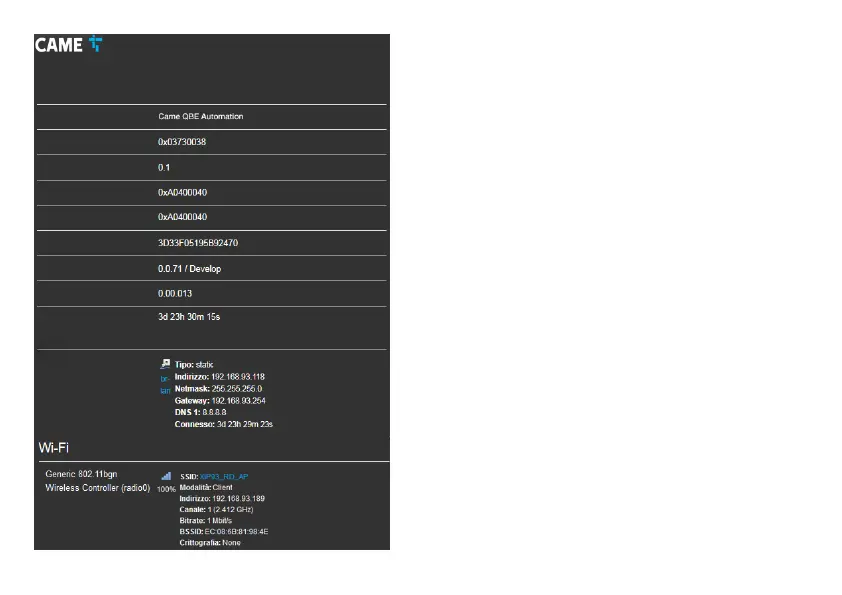Click the CAME logo
The width and height of the screenshot is (842, 595).
pos(68,45)
